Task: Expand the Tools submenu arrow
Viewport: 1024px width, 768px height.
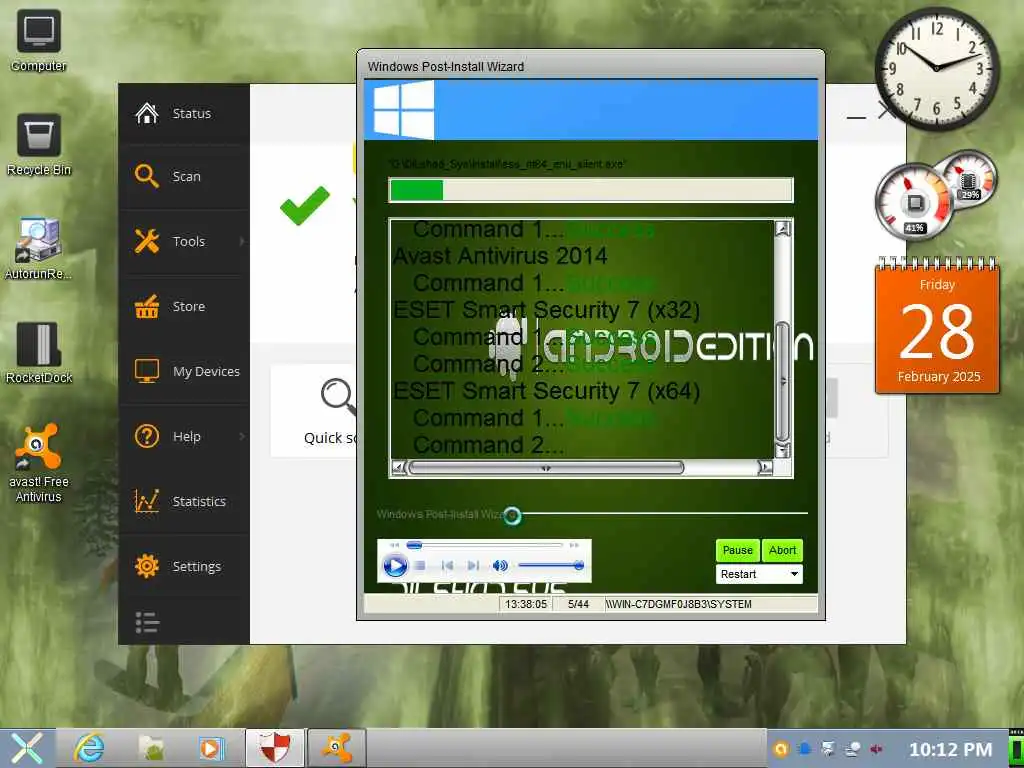Action: point(242,242)
